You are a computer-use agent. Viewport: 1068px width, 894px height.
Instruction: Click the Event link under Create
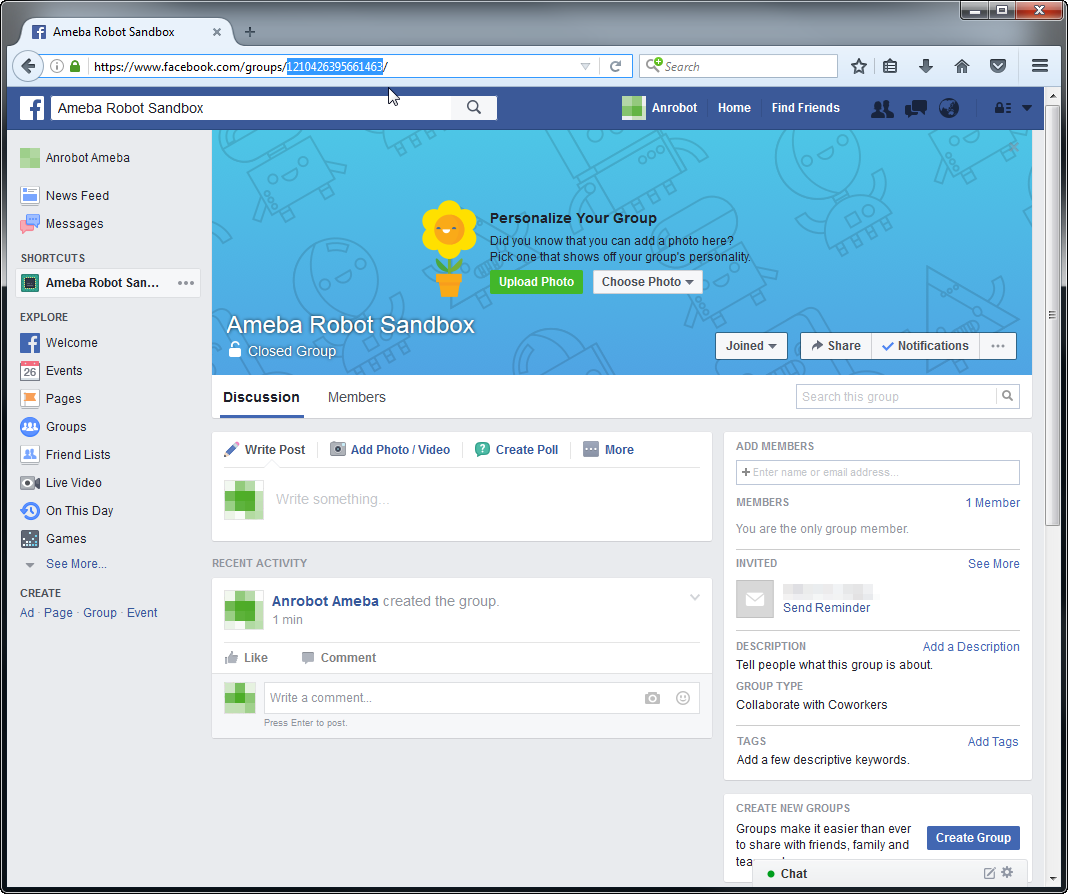coord(142,612)
